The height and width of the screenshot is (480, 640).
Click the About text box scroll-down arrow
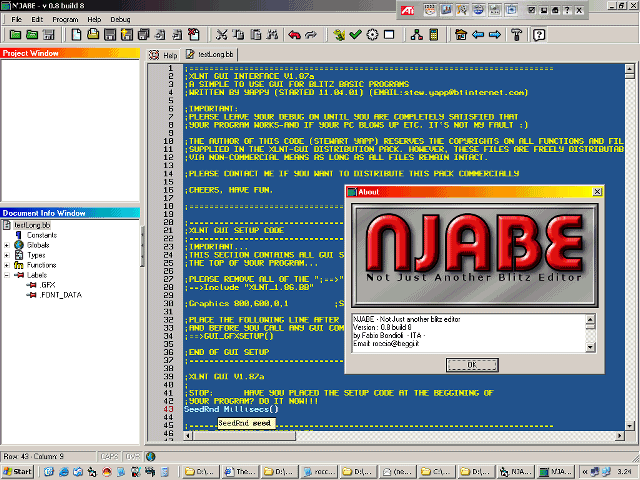[590, 347]
